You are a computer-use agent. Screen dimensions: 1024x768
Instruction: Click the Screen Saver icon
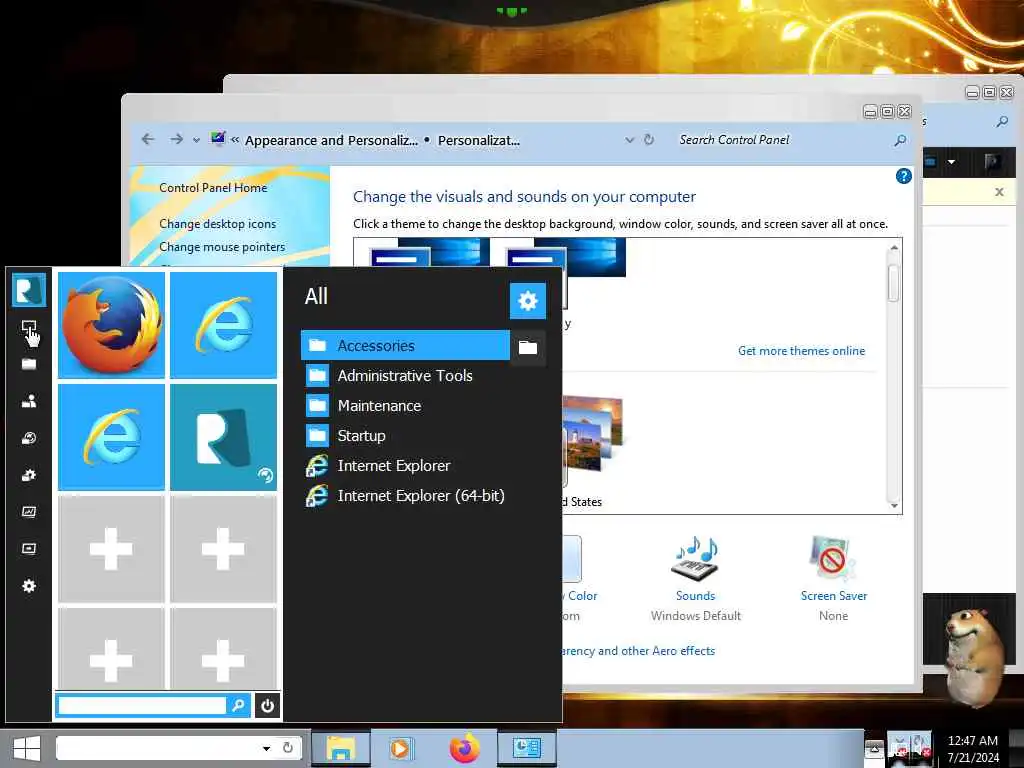pos(833,560)
